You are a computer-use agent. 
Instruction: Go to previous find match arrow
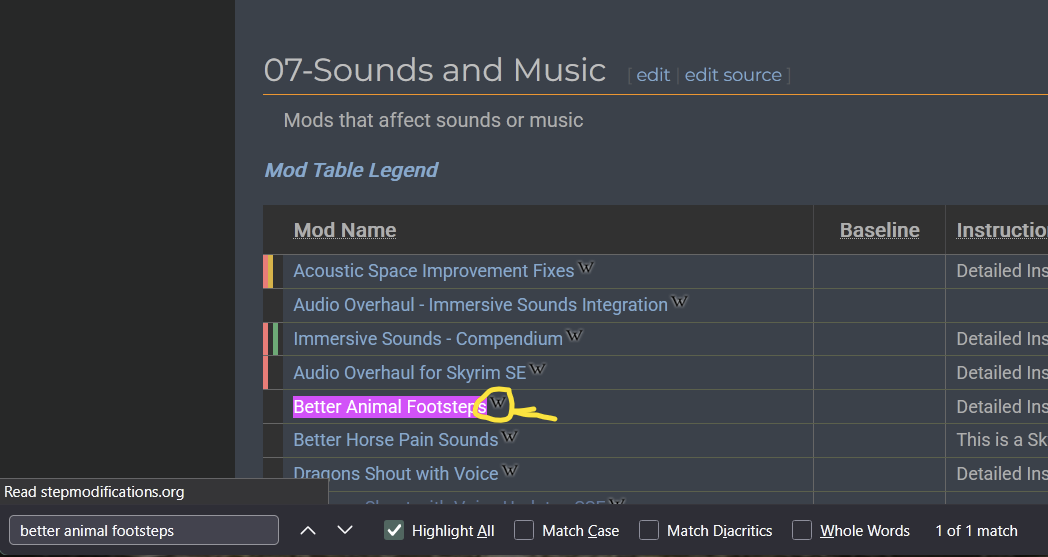pyautogui.click(x=308, y=531)
